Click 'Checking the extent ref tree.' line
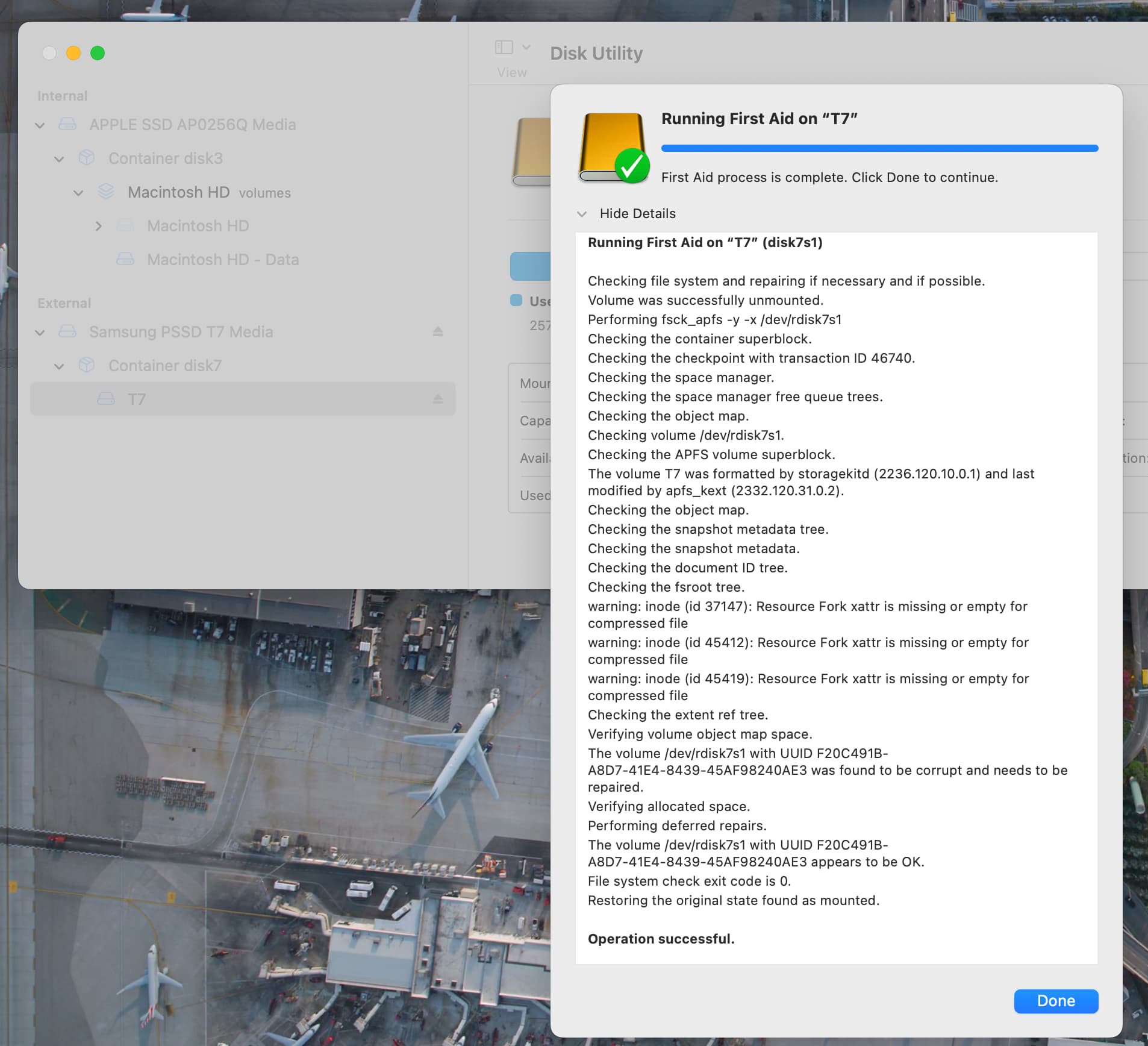Image resolution: width=1148 pixels, height=1046 pixels. click(678, 715)
